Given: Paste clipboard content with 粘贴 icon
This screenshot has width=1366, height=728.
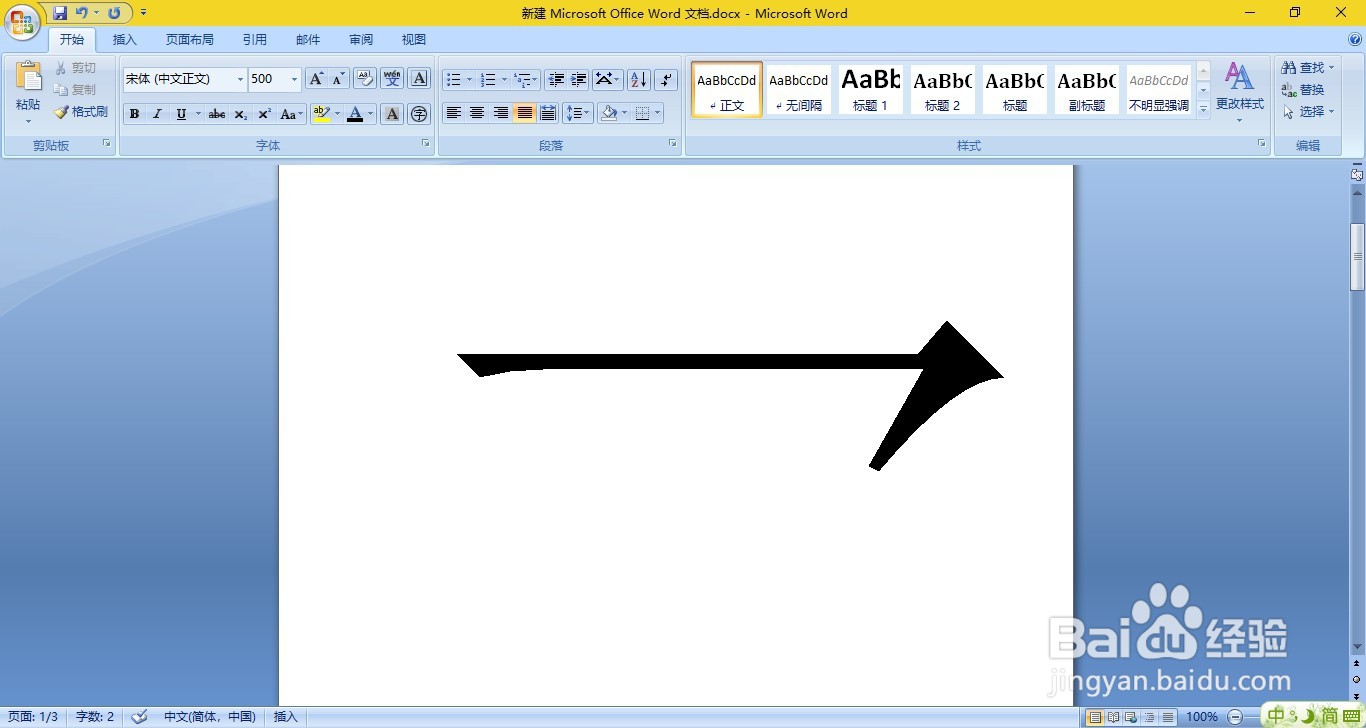Looking at the screenshot, I should 28,78.
